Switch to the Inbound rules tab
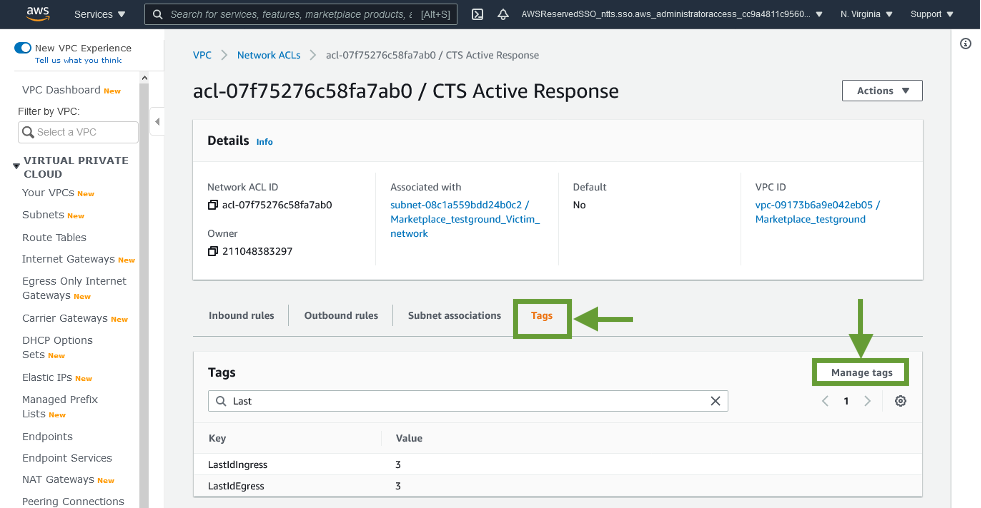 (x=241, y=316)
